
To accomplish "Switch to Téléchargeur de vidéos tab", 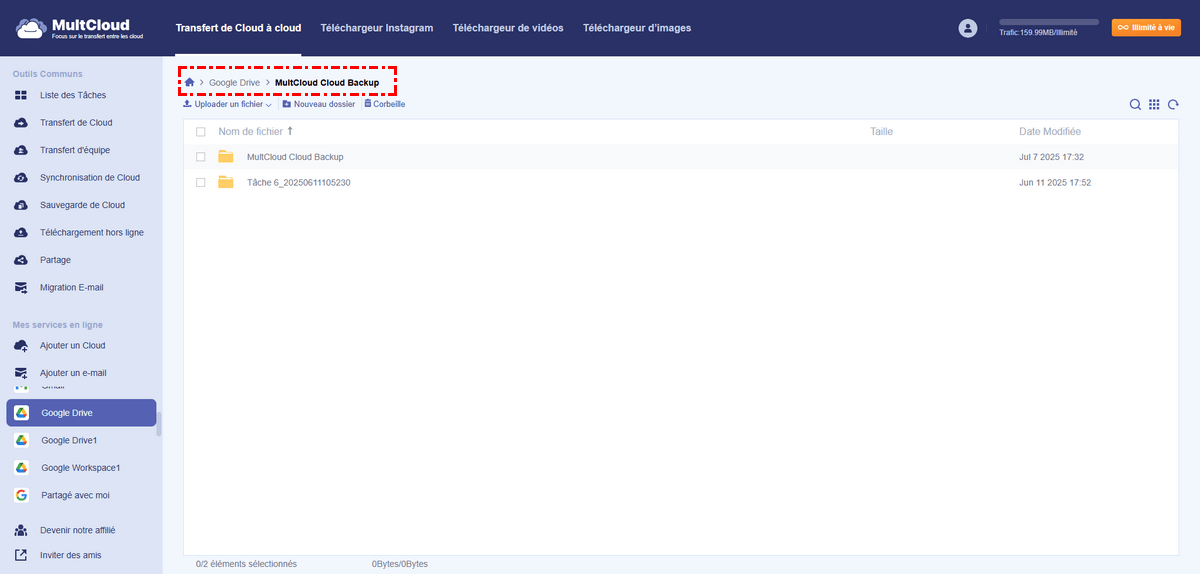I will pos(508,28).
